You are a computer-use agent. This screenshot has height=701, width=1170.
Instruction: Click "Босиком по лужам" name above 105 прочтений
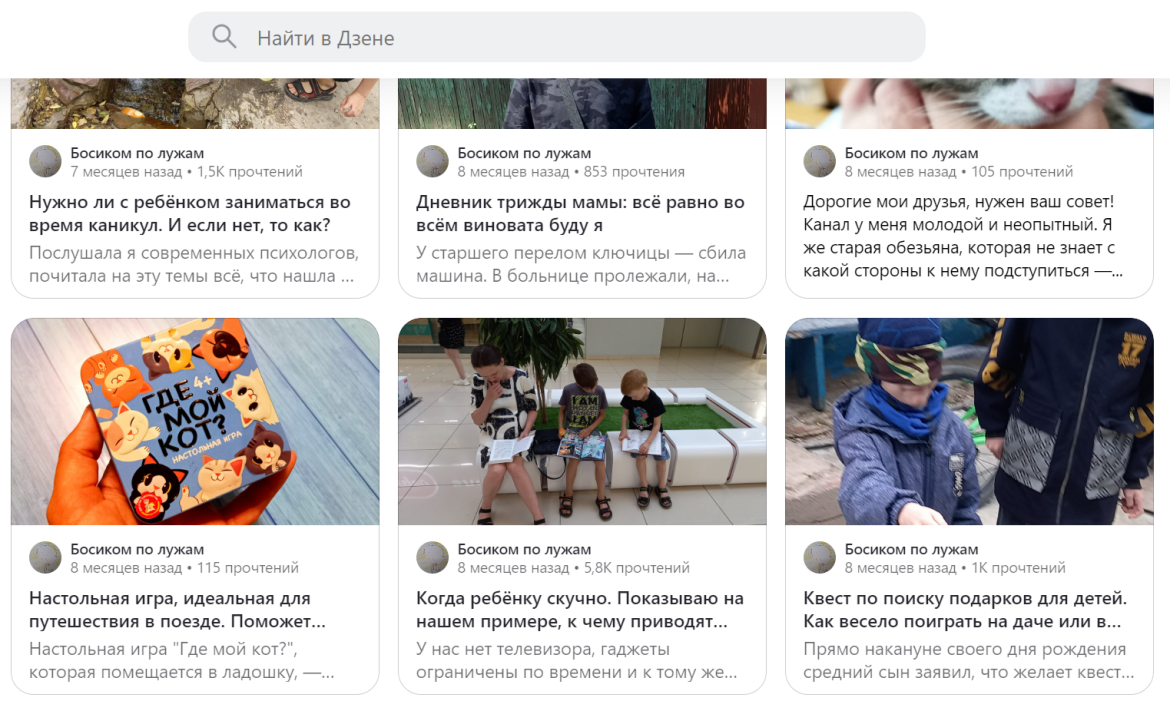click(911, 153)
